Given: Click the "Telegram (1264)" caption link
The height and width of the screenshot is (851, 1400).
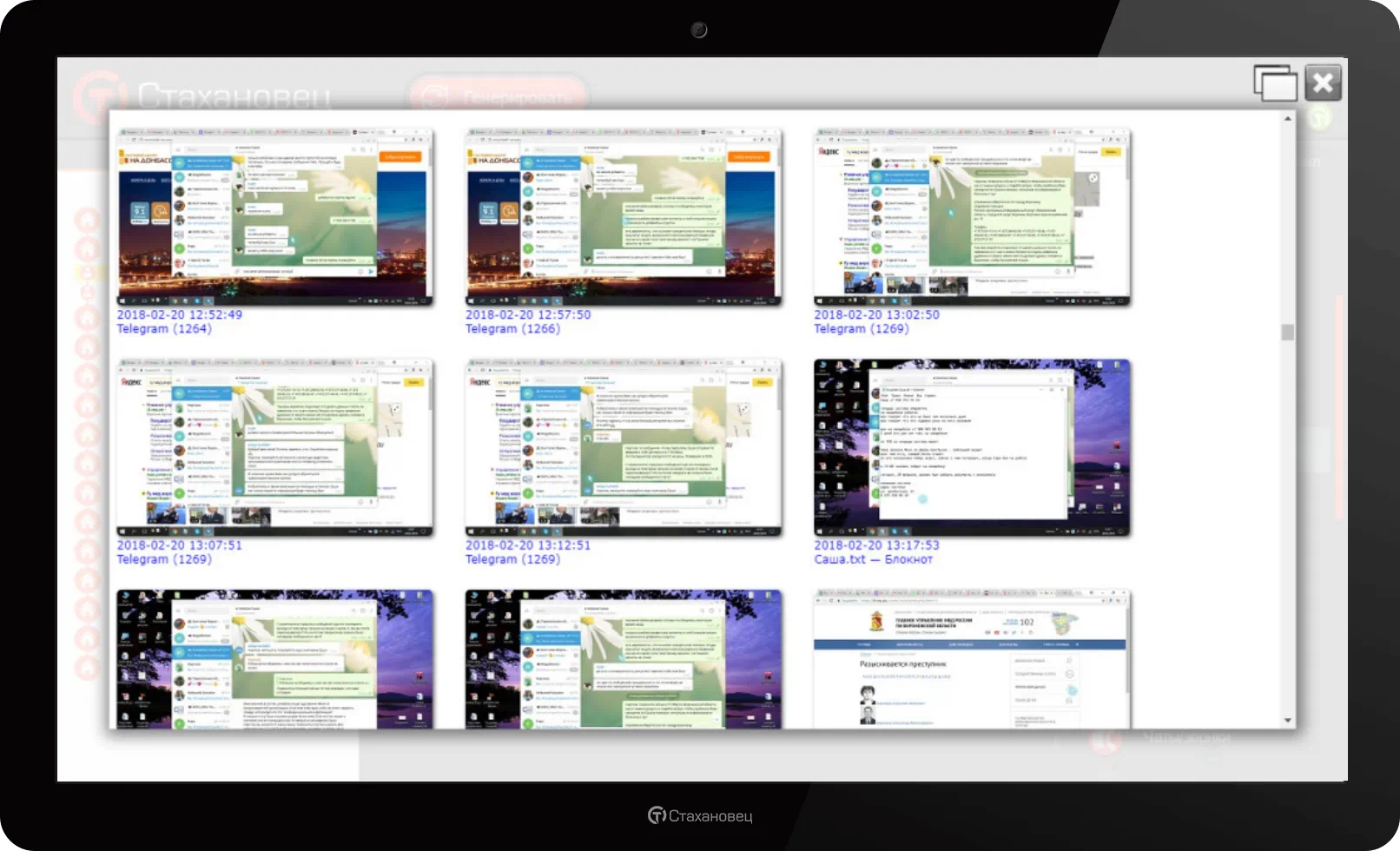Looking at the screenshot, I should point(164,329).
